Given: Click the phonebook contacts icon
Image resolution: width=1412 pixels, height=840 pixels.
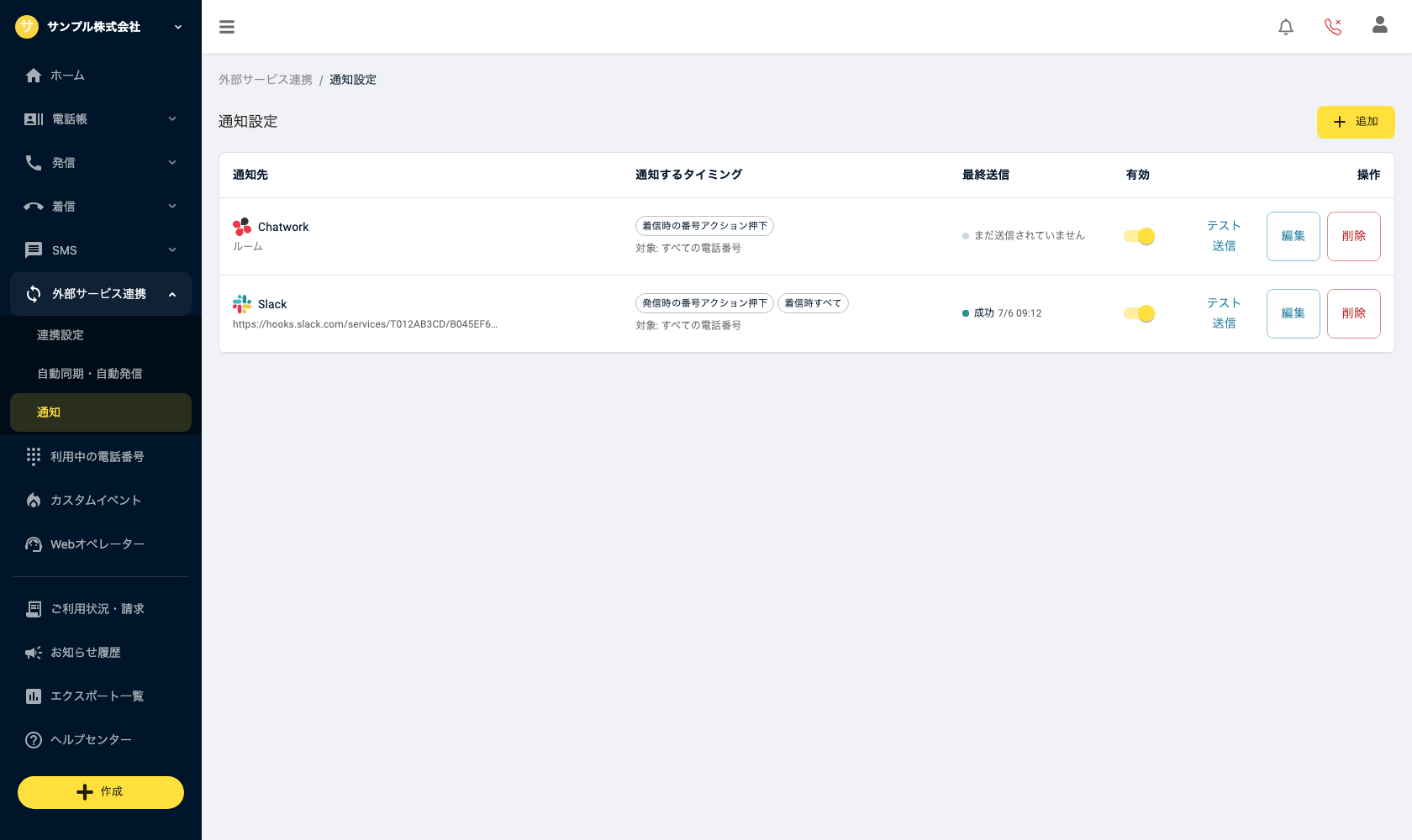Looking at the screenshot, I should click(x=34, y=119).
